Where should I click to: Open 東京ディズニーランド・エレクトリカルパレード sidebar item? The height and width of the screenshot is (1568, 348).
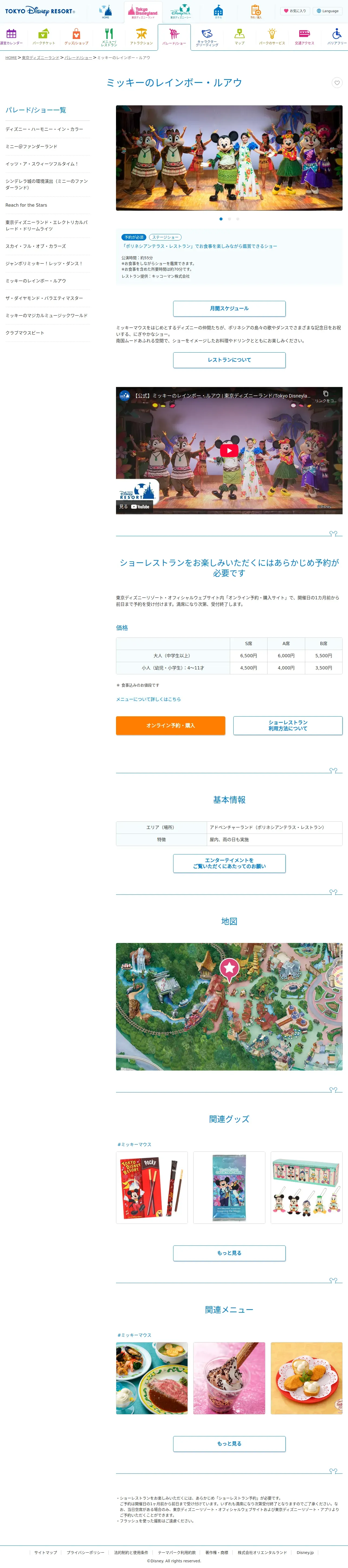click(x=47, y=226)
